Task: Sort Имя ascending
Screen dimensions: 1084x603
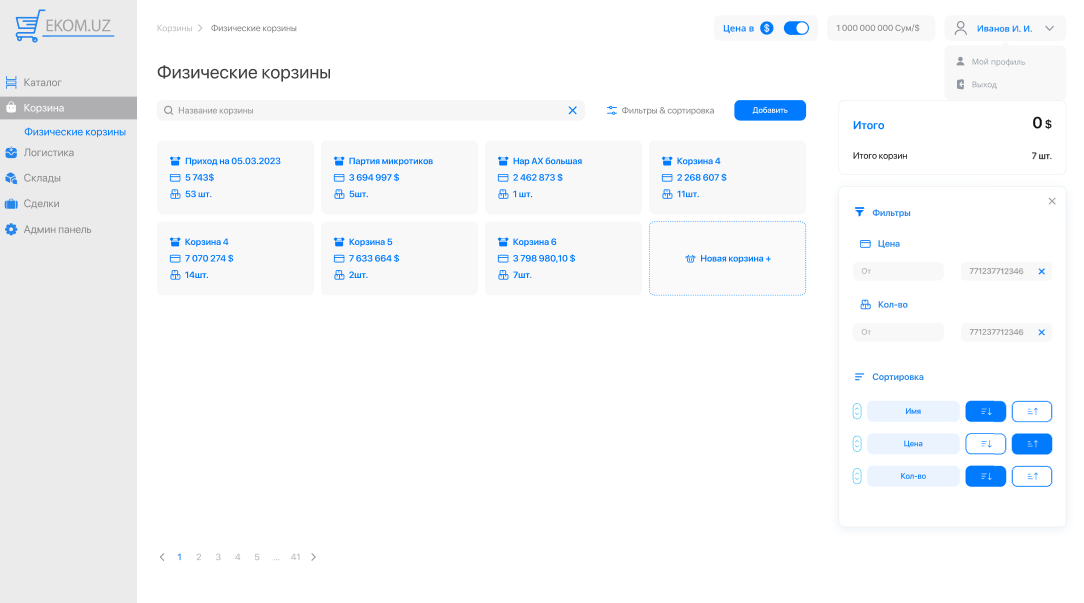Action: [x=1032, y=411]
